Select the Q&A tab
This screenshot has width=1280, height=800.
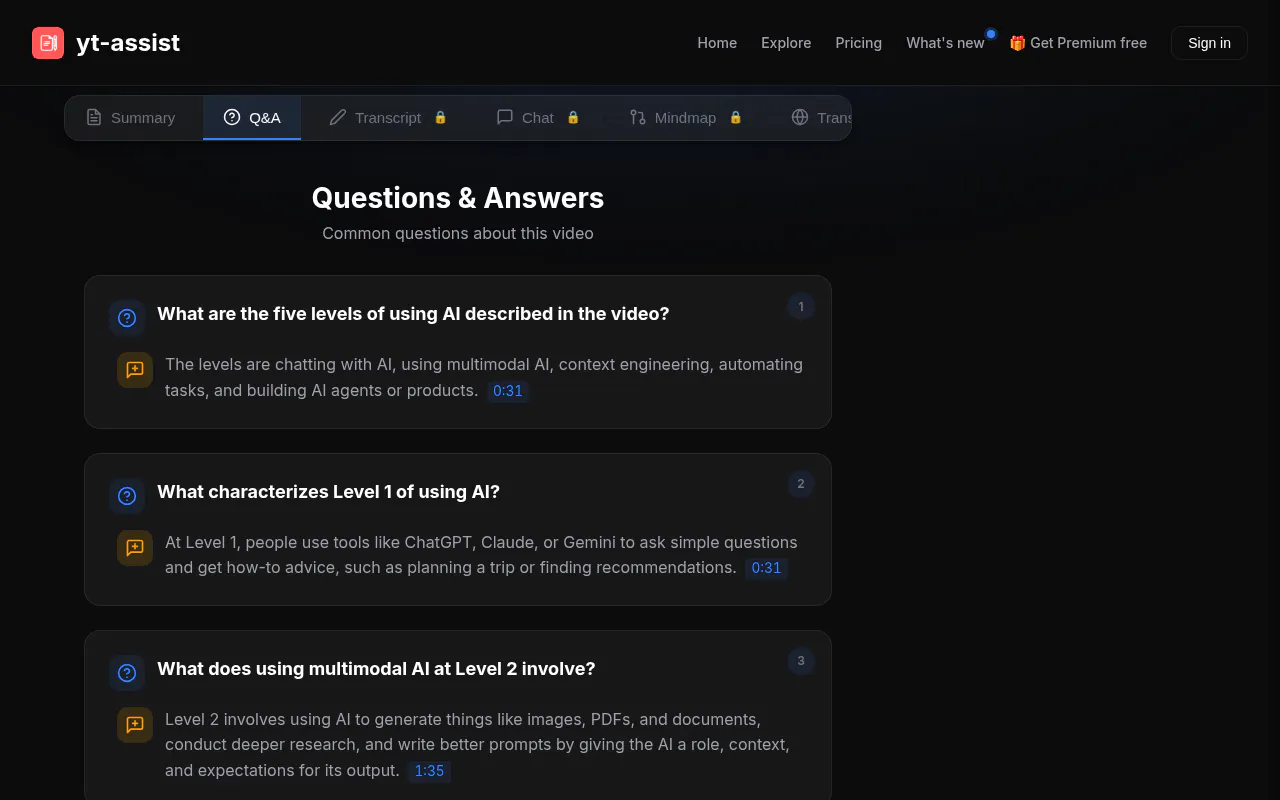point(252,118)
